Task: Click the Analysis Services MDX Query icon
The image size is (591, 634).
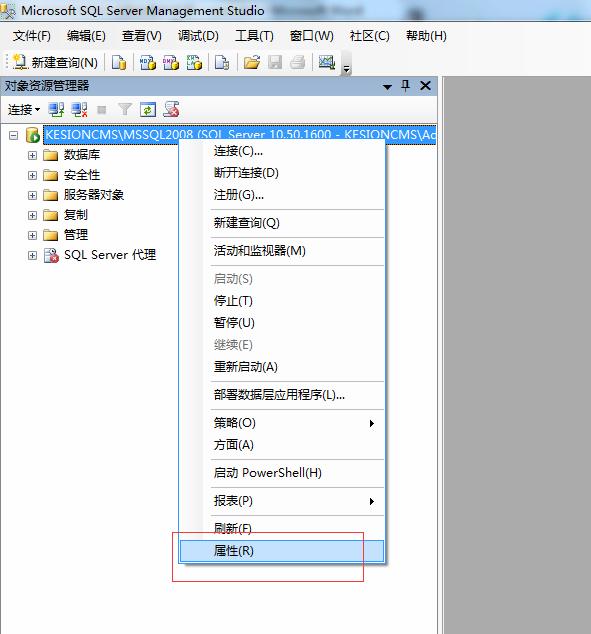Action: (x=148, y=62)
